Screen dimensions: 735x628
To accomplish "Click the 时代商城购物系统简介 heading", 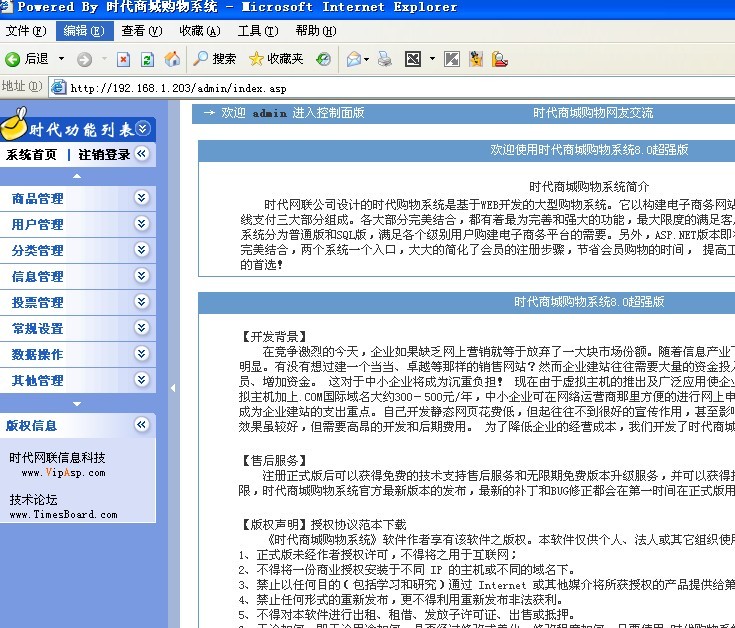I will pos(589,187).
